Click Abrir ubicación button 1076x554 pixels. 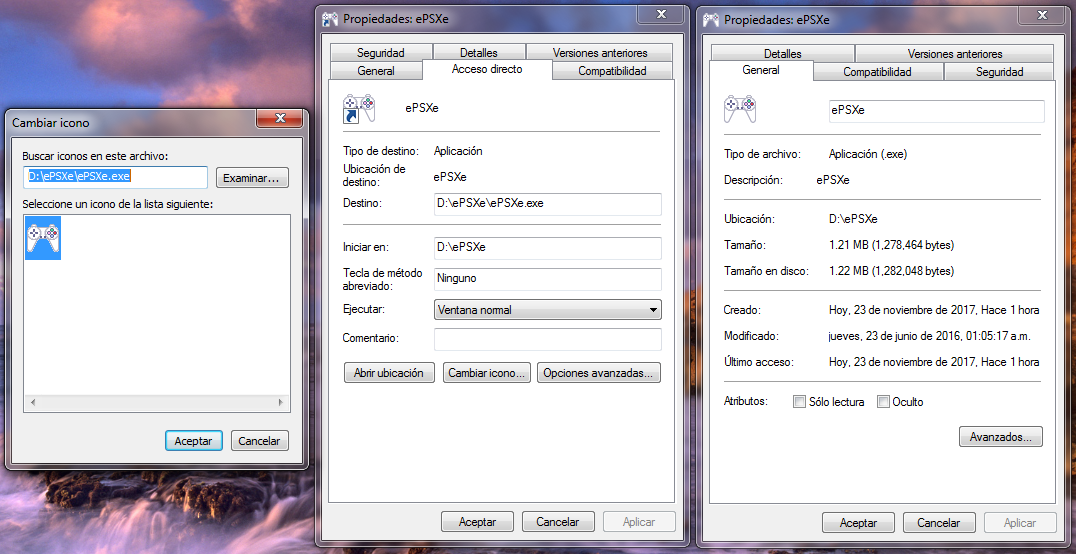(389, 373)
